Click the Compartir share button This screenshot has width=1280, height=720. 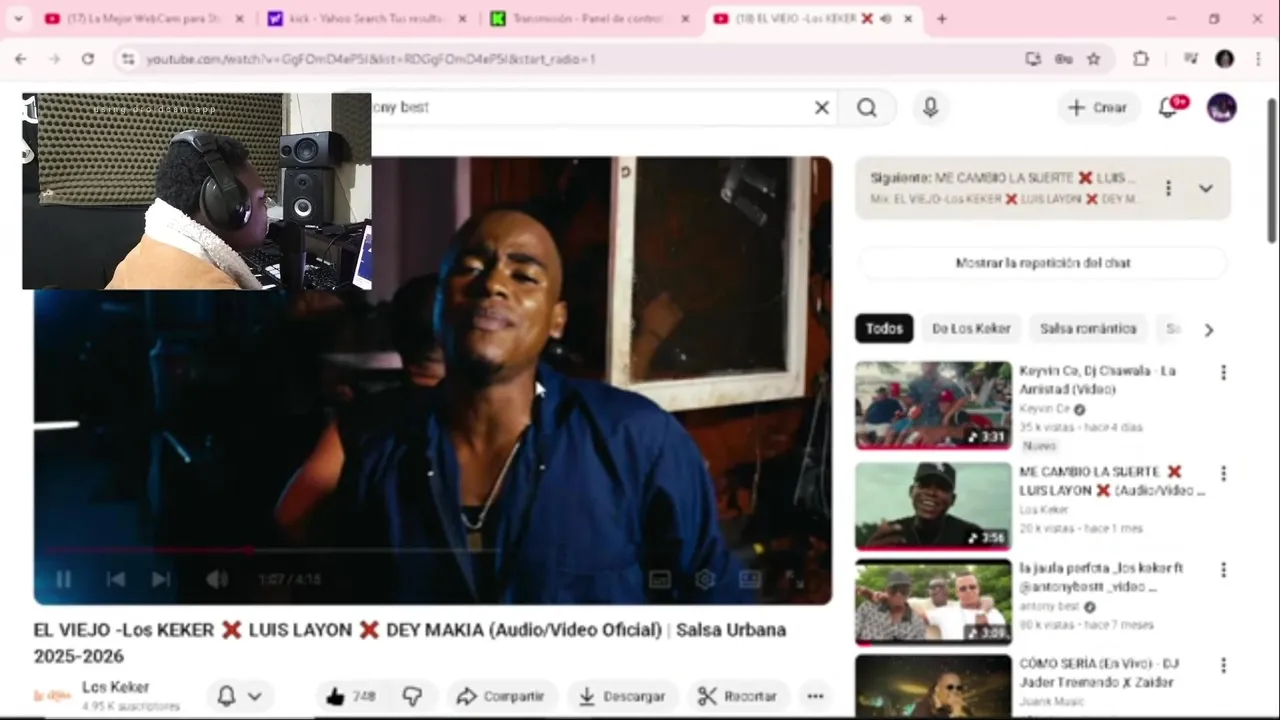pyautogui.click(x=500, y=696)
